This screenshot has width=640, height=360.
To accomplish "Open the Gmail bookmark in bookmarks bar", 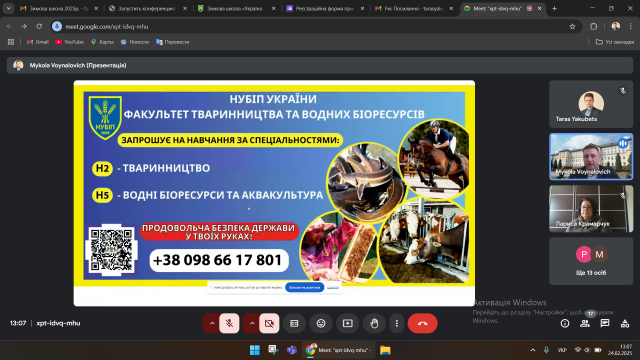I will 38,42.
